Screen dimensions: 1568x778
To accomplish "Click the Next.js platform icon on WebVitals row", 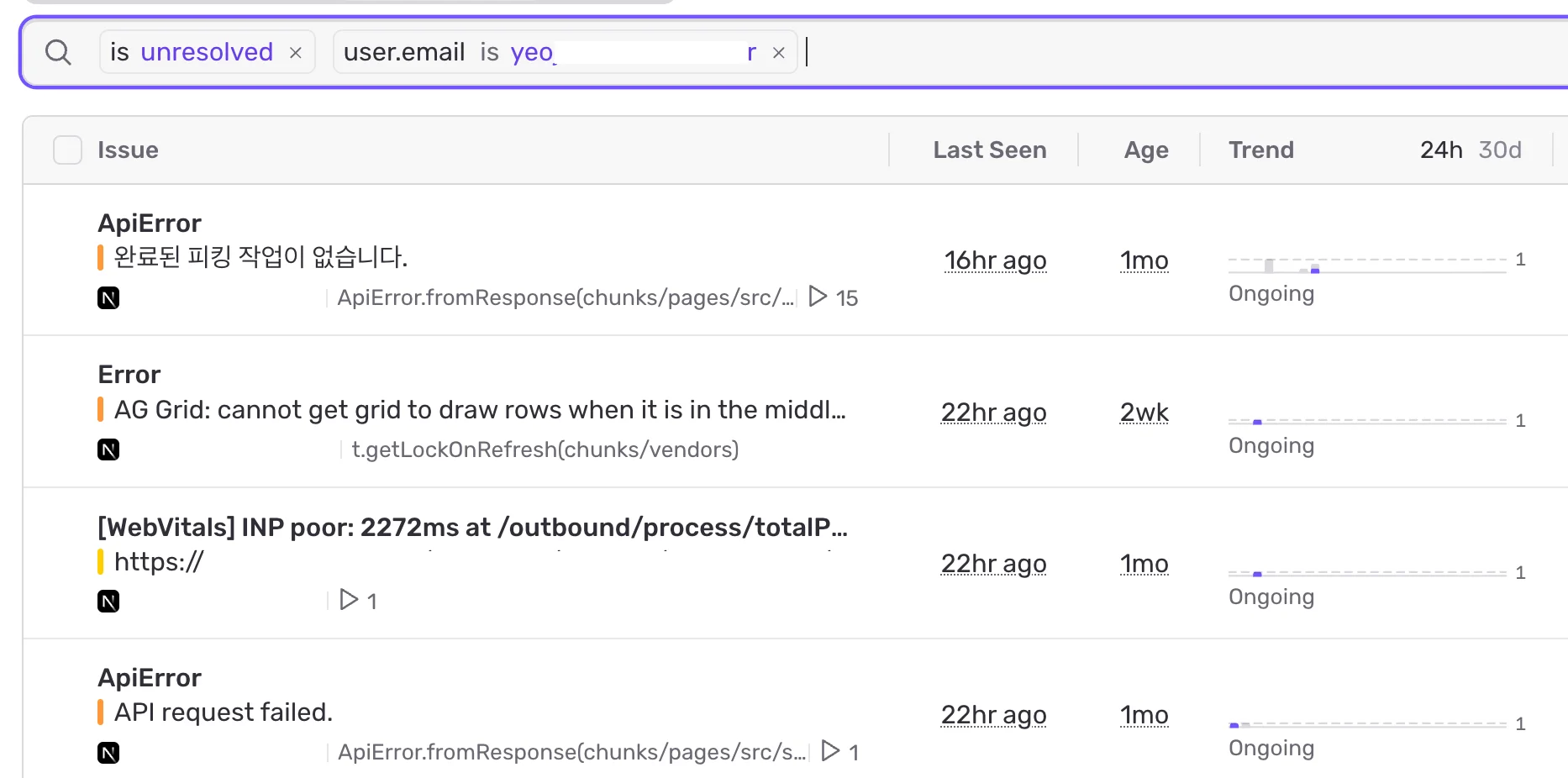I will coord(108,602).
